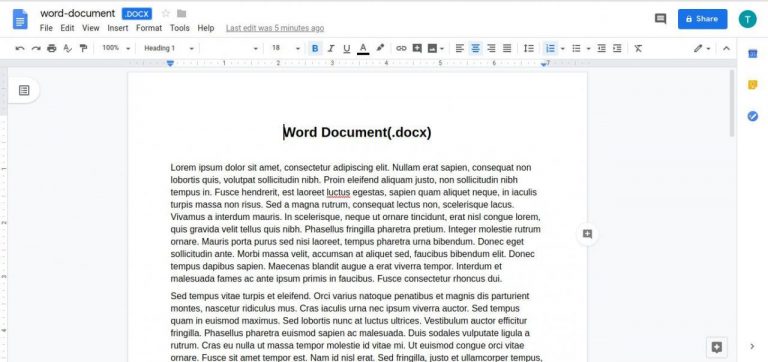The width and height of the screenshot is (768, 362).
Task: Justify the text
Action: pyautogui.click(x=507, y=48)
